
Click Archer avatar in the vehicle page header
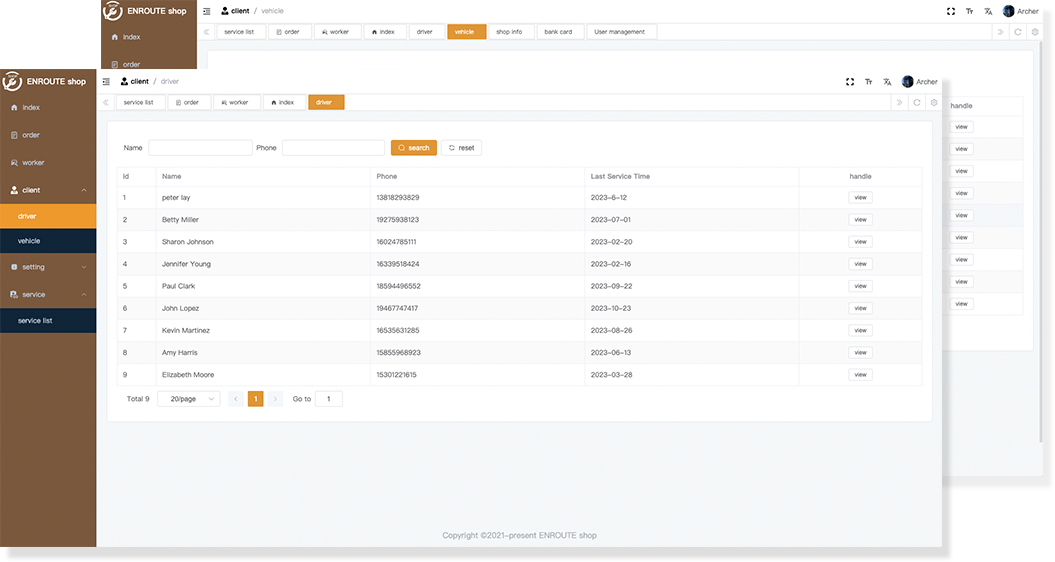pos(1008,11)
